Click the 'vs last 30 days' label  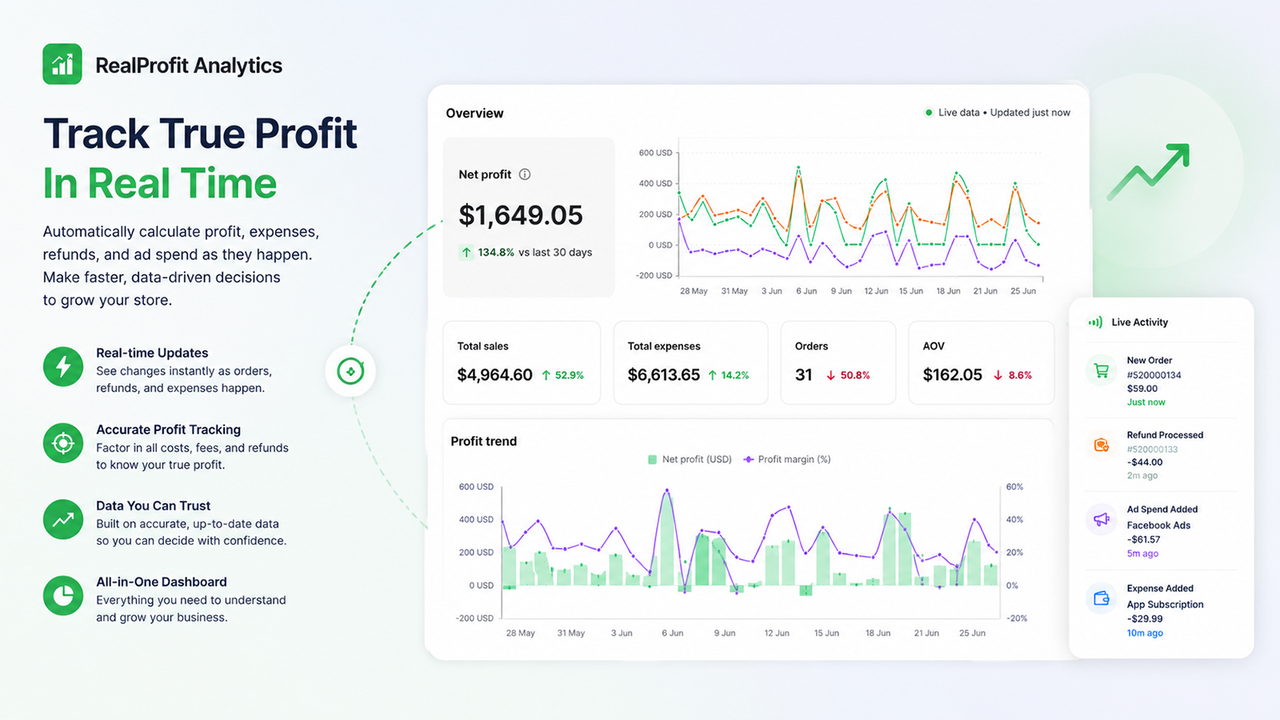pyautogui.click(x=555, y=252)
